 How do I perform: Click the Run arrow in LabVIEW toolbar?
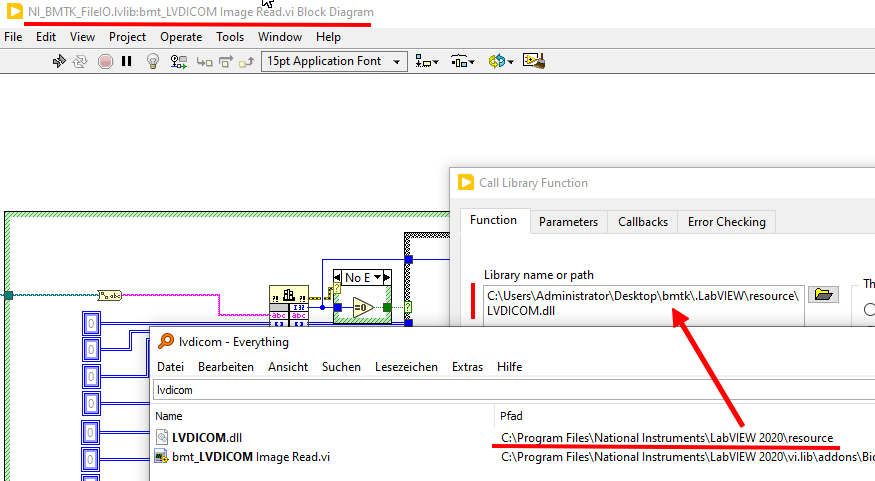tap(59, 61)
